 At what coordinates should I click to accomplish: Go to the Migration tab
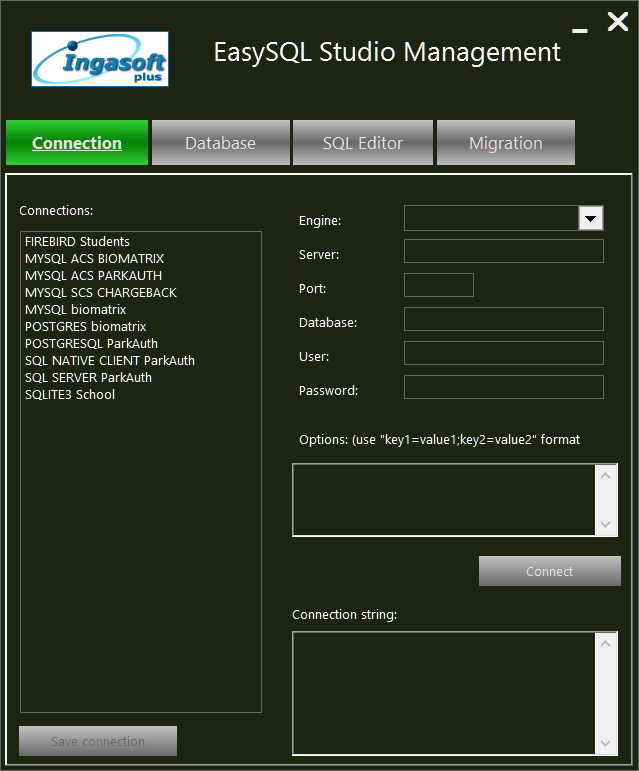[505, 143]
